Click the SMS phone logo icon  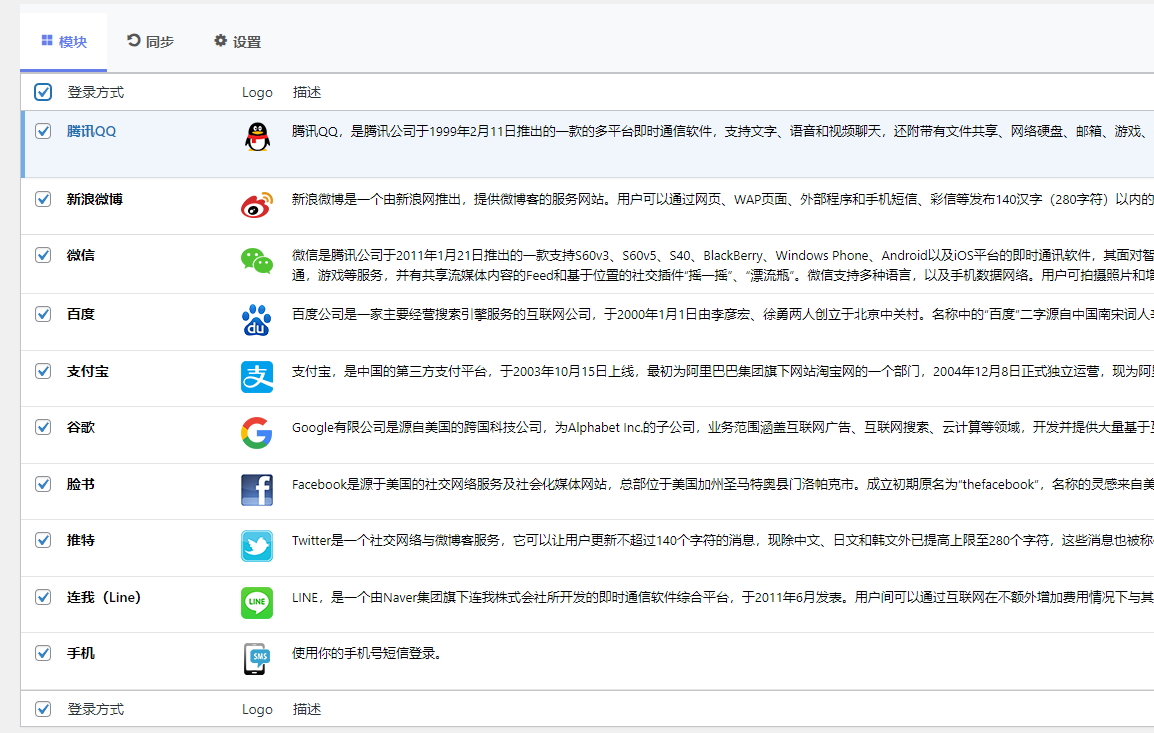[x=257, y=659]
